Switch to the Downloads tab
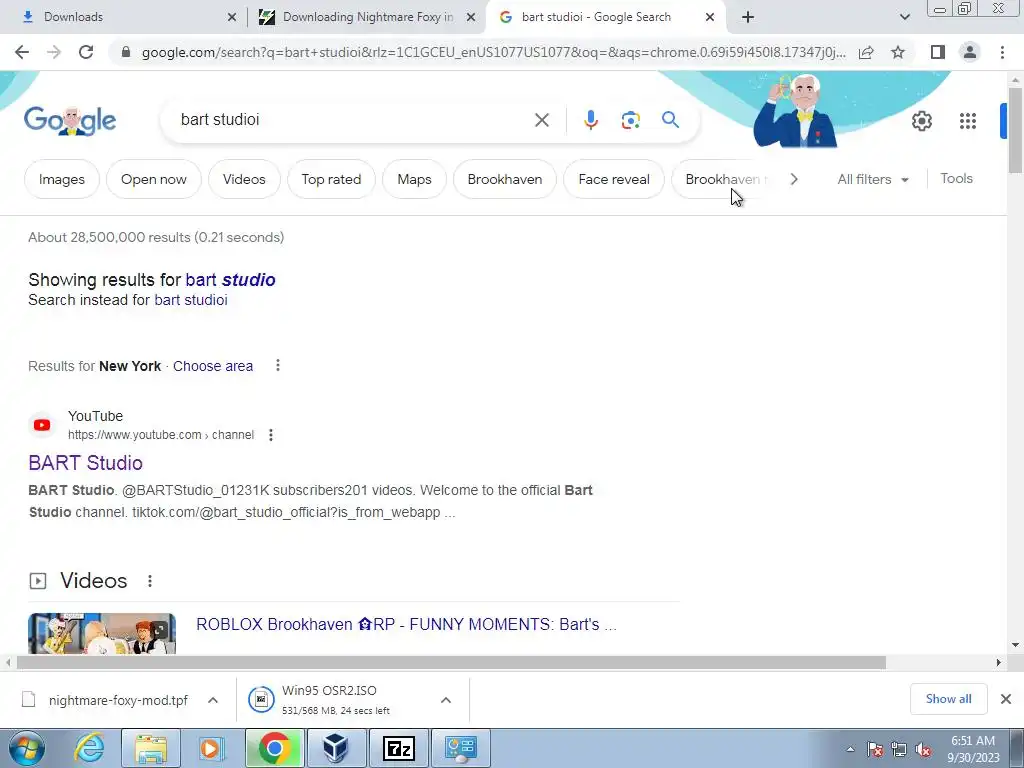Viewport: 1024px width, 768px height. point(124,17)
